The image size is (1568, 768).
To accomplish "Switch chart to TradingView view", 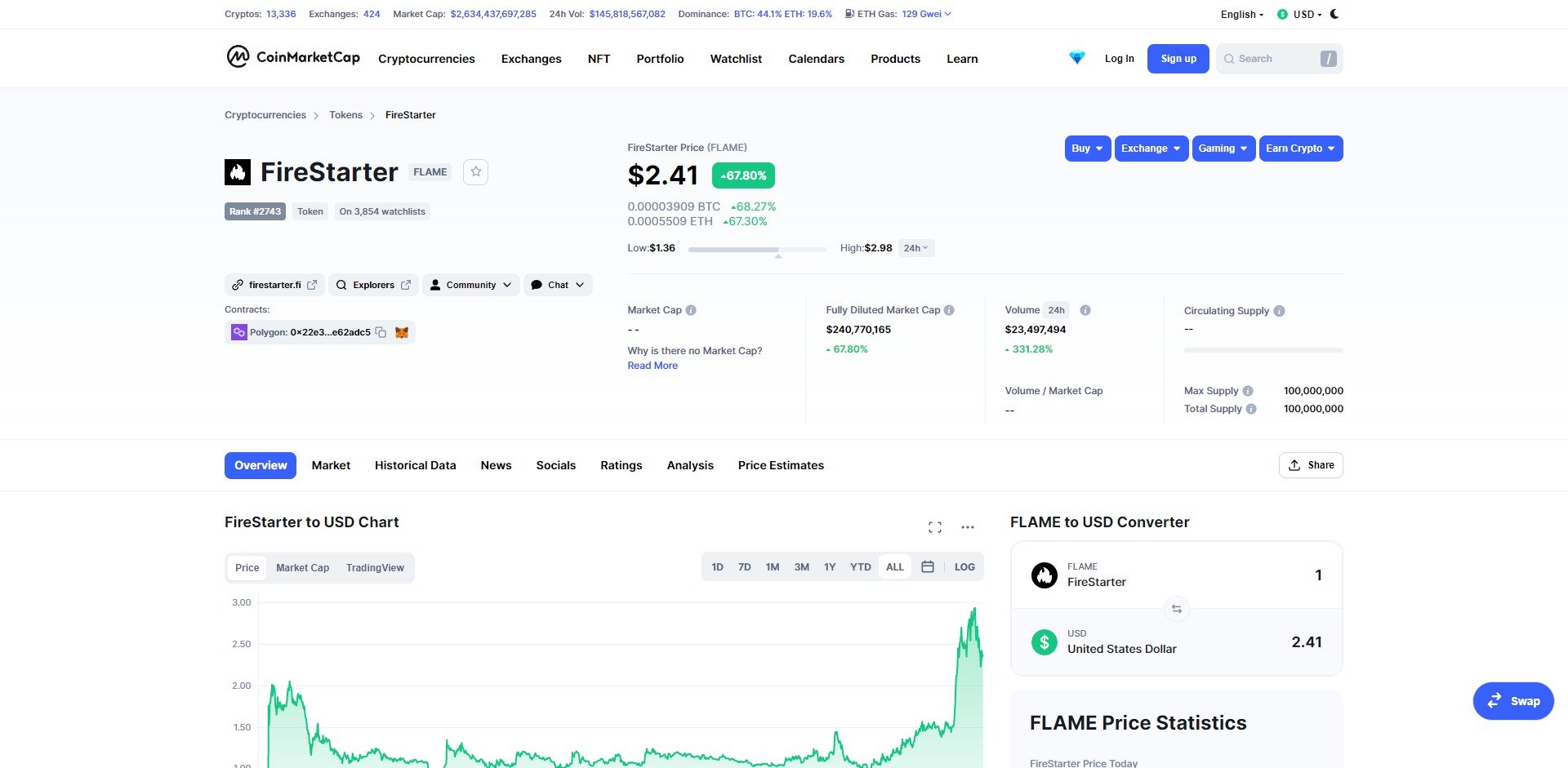I will coord(375,568).
